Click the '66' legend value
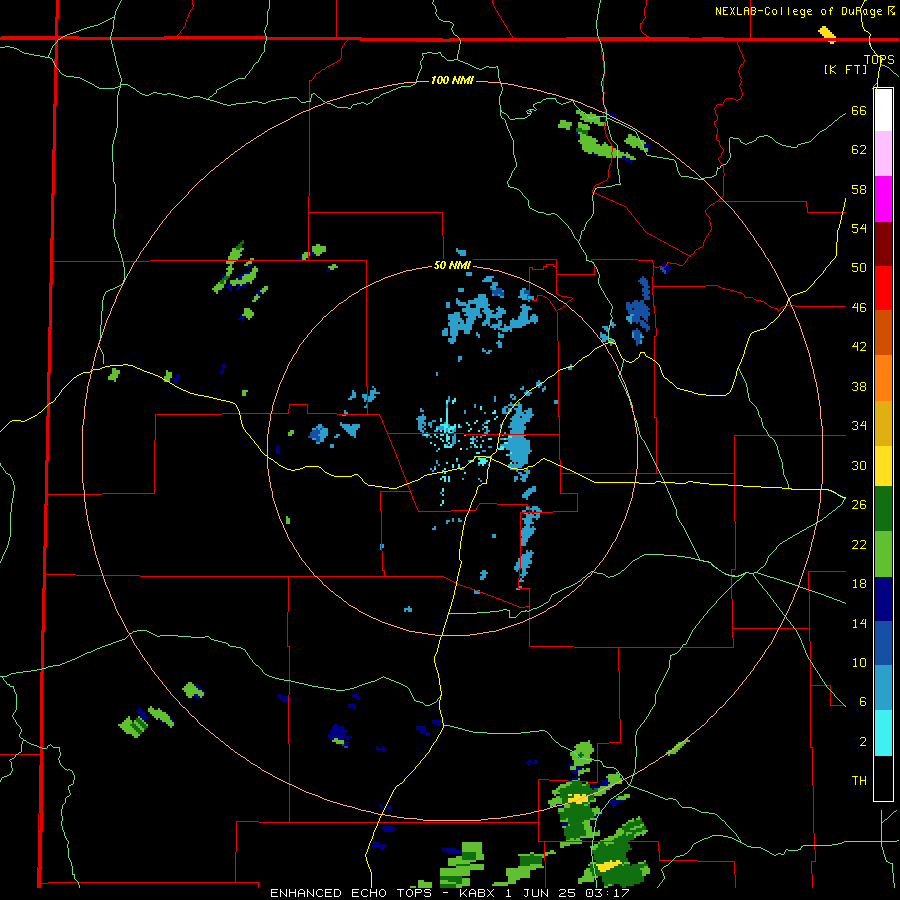The height and width of the screenshot is (900, 900). point(859,110)
